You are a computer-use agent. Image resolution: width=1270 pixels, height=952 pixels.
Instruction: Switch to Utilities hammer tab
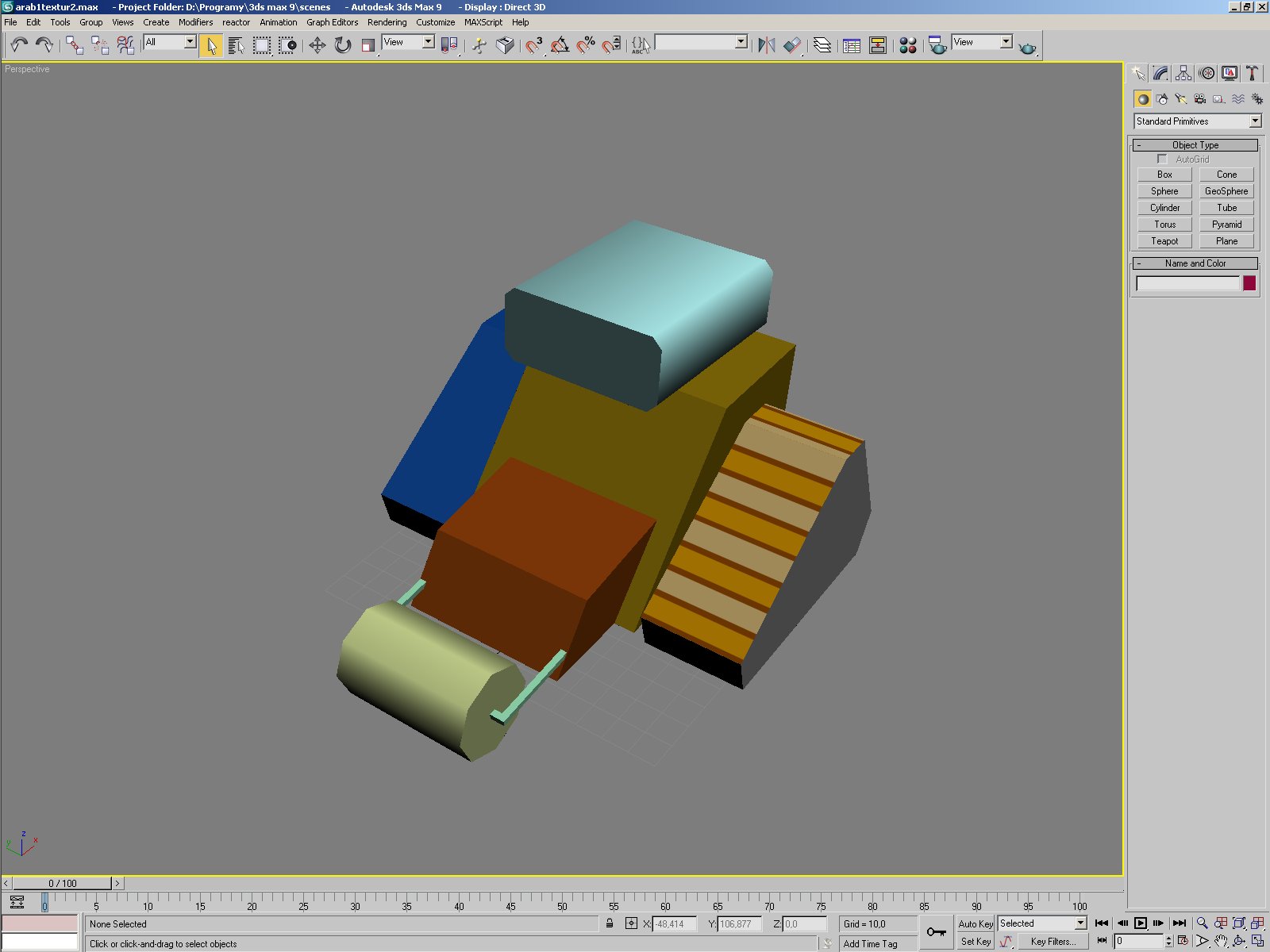tap(1253, 73)
